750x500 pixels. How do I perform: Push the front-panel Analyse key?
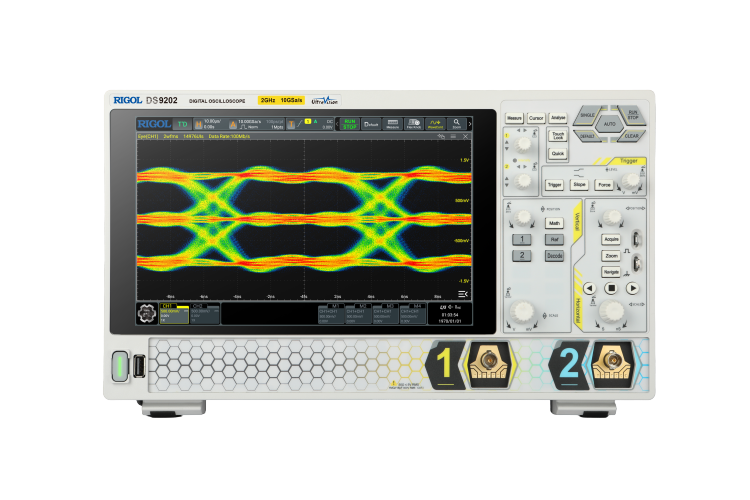[x=558, y=117]
